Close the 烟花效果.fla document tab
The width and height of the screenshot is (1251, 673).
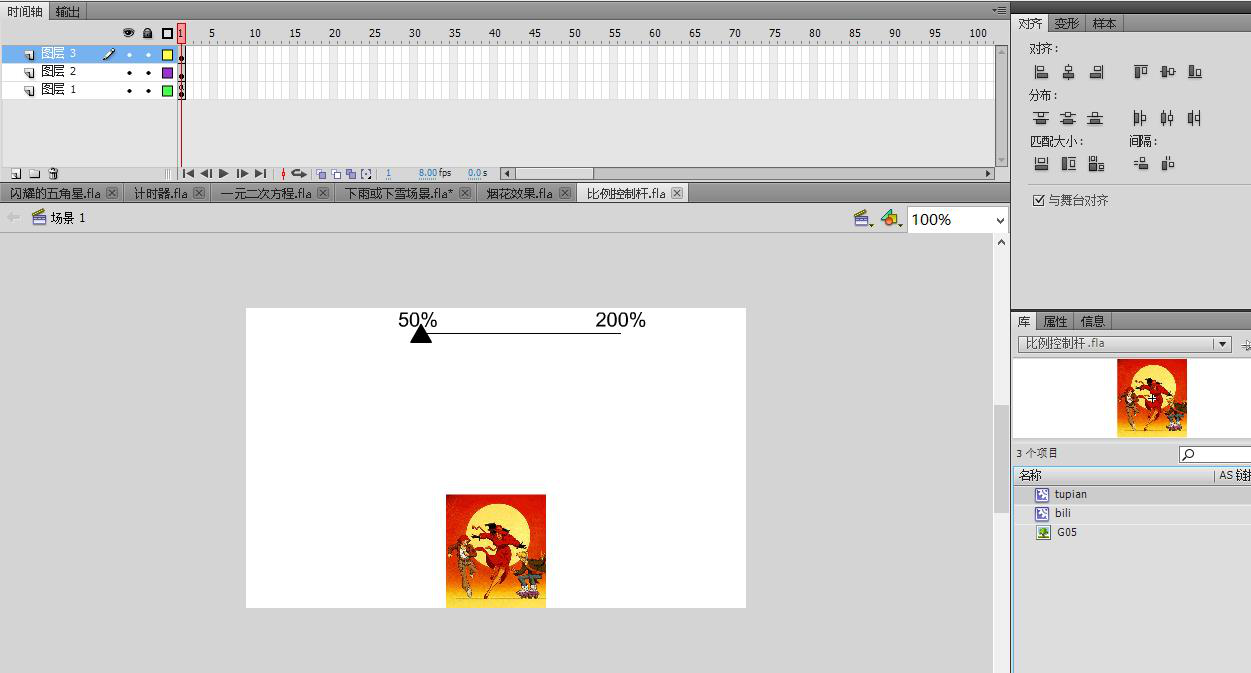(565, 193)
